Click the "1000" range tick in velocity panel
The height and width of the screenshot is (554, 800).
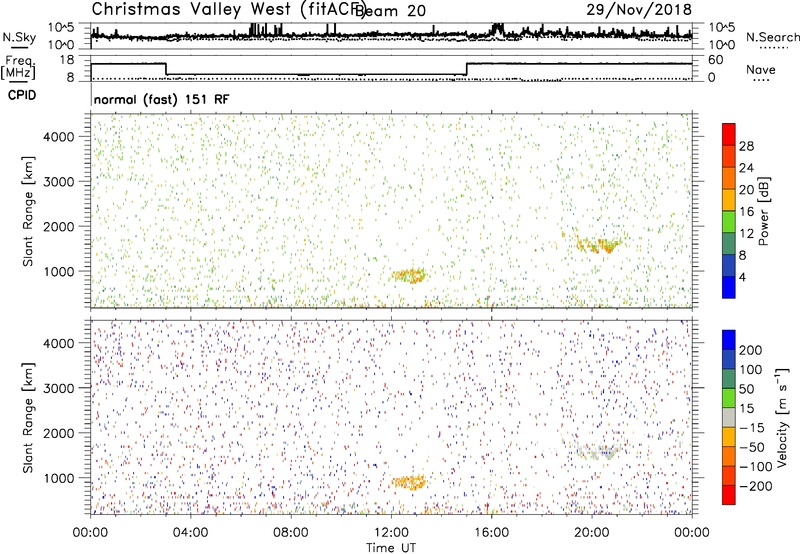(x=58, y=478)
